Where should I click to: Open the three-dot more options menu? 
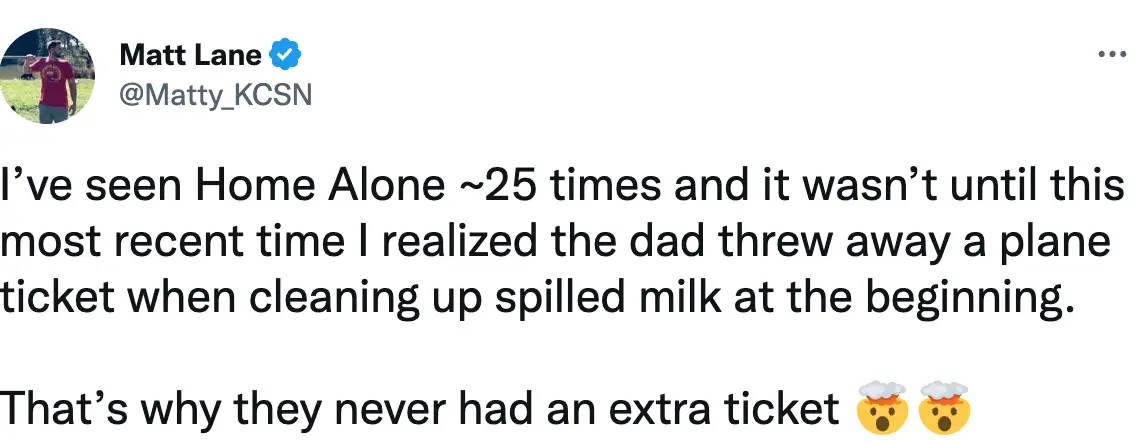pyautogui.click(x=1112, y=55)
